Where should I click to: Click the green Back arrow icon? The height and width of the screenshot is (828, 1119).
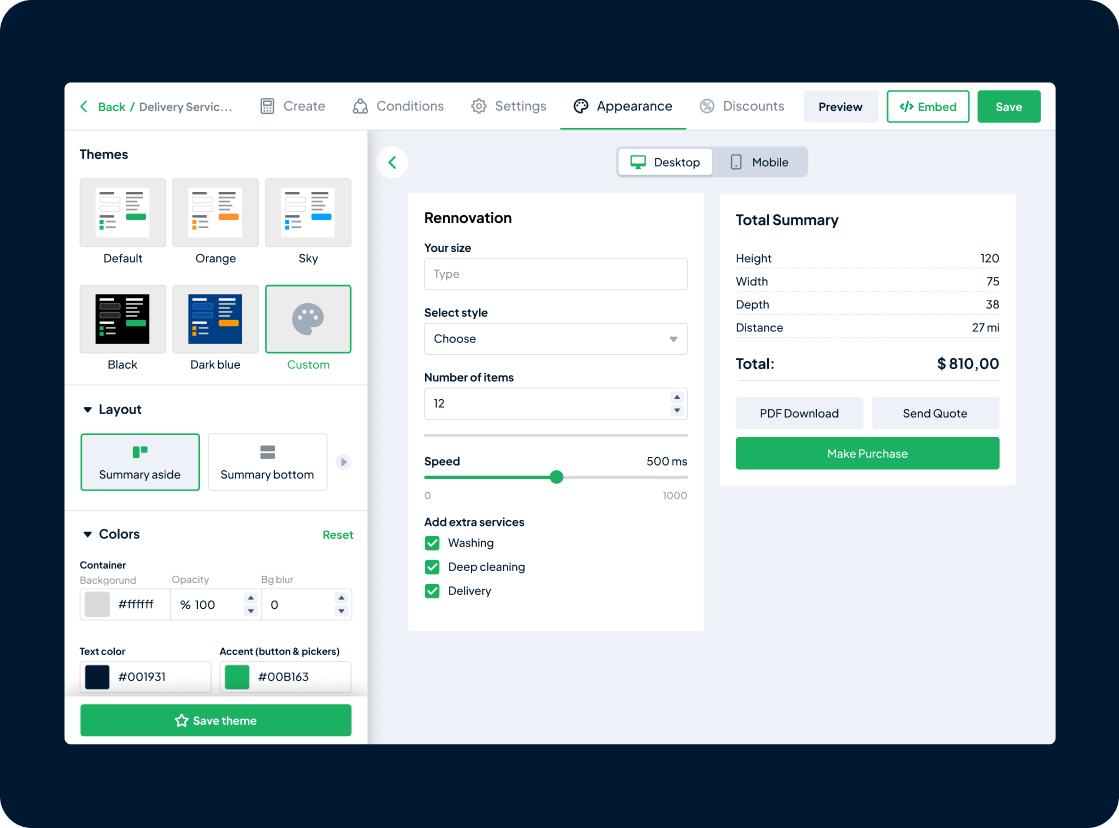pyautogui.click(x=84, y=107)
